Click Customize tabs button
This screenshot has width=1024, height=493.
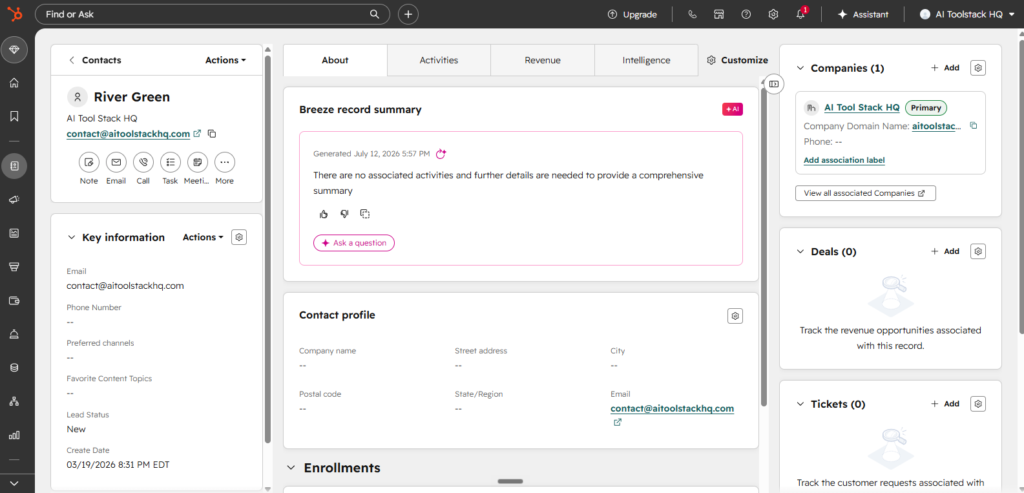pos(737,60)
